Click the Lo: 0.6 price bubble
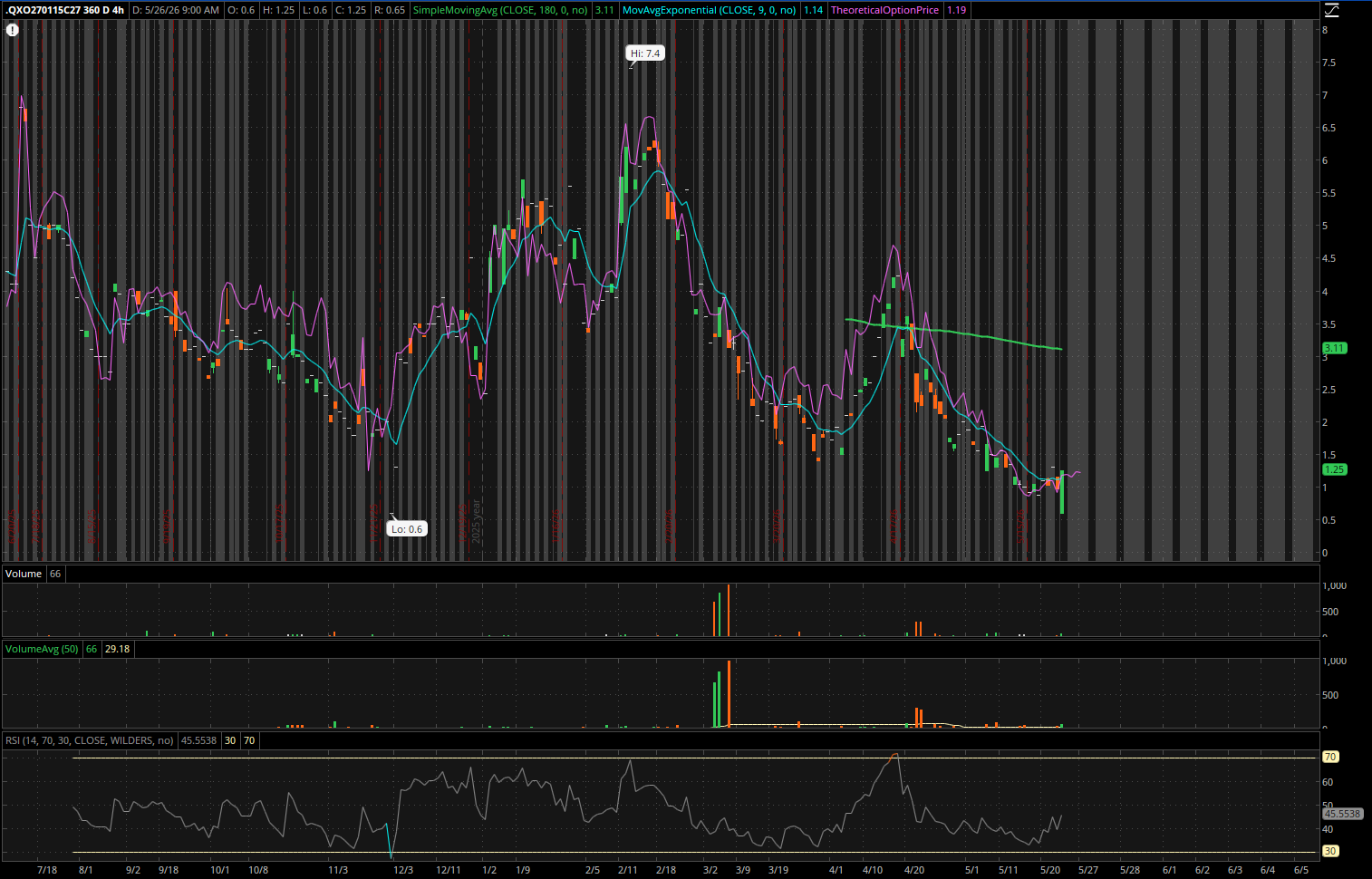Viewport: 1372px width, 879px height. point(406,529)
